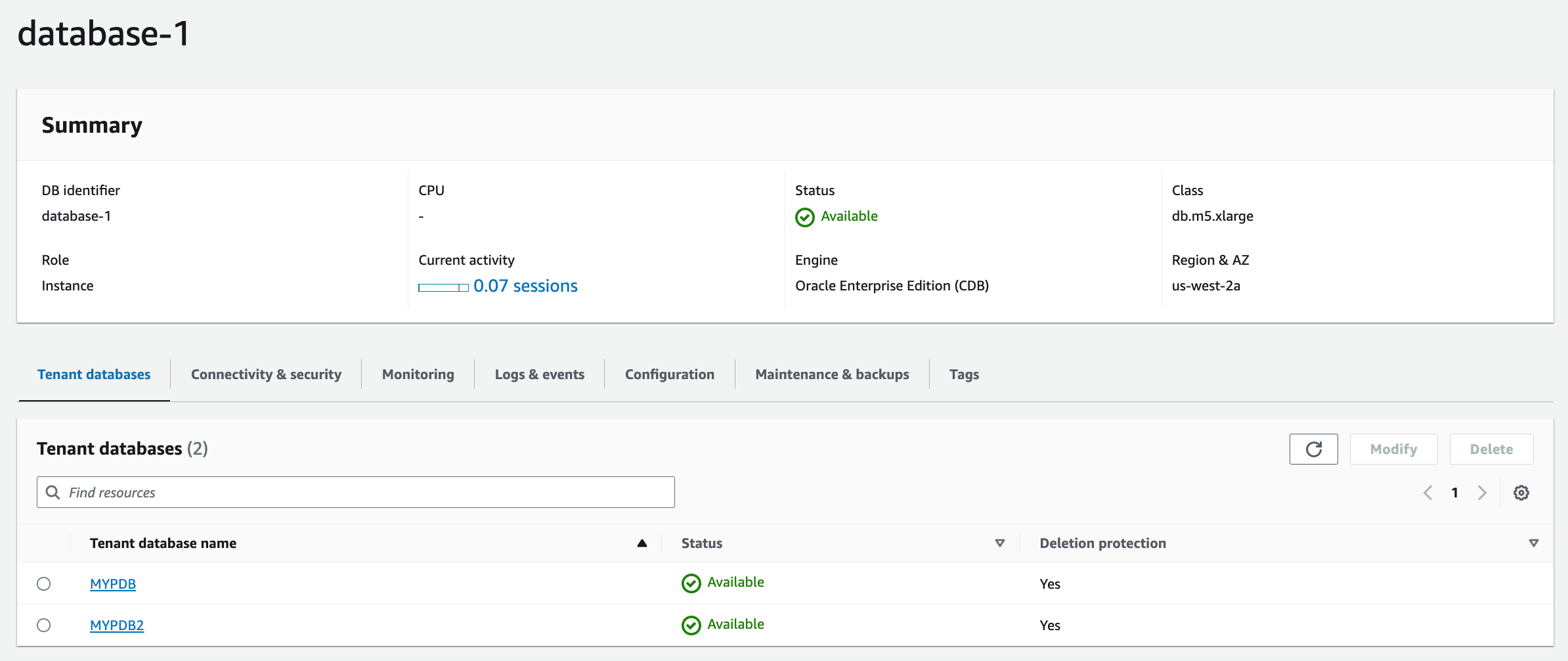Image resolution: width=1568 pixels, height=661 pixels.
Task: Open the MYPDB tenant database link
Action: pyautogui.click(x=113, y=584)
